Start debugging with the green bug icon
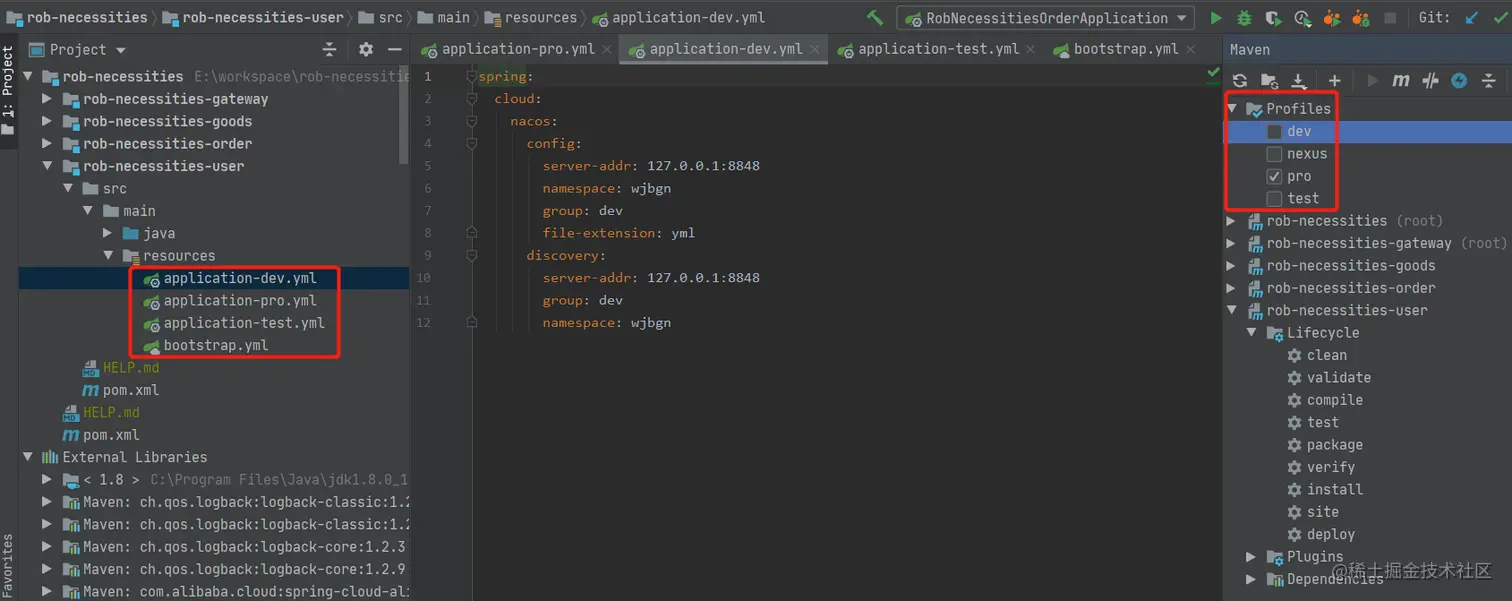Viewport: 1512px width, 601px height. pyautogui.click(x=1244, y=18)
